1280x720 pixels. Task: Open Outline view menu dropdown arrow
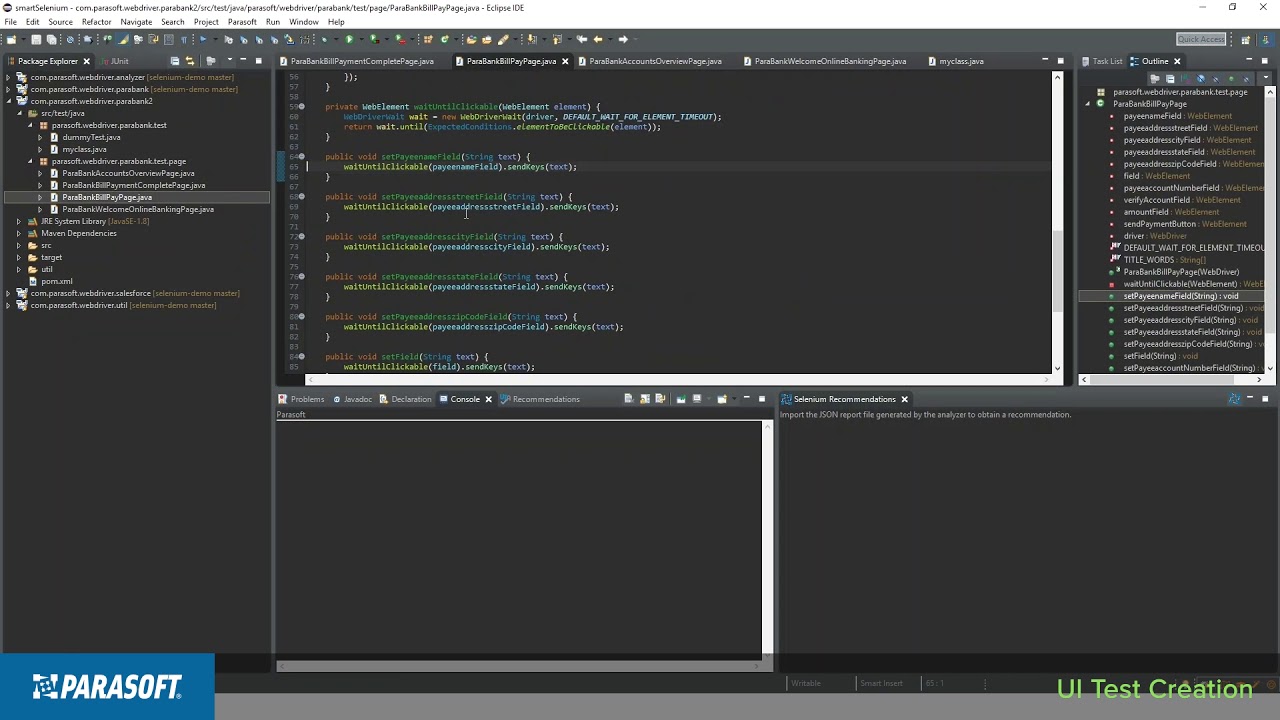[1266, 77]
